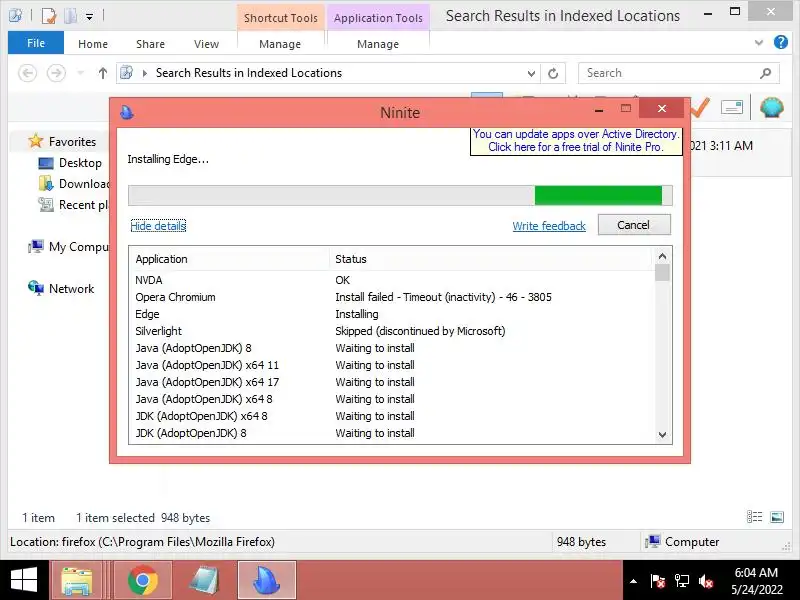Screen dimensions: 800x600
Task: Click the Properties icon in Explorer's quick access toolbar
Action: tap(48, 16)
